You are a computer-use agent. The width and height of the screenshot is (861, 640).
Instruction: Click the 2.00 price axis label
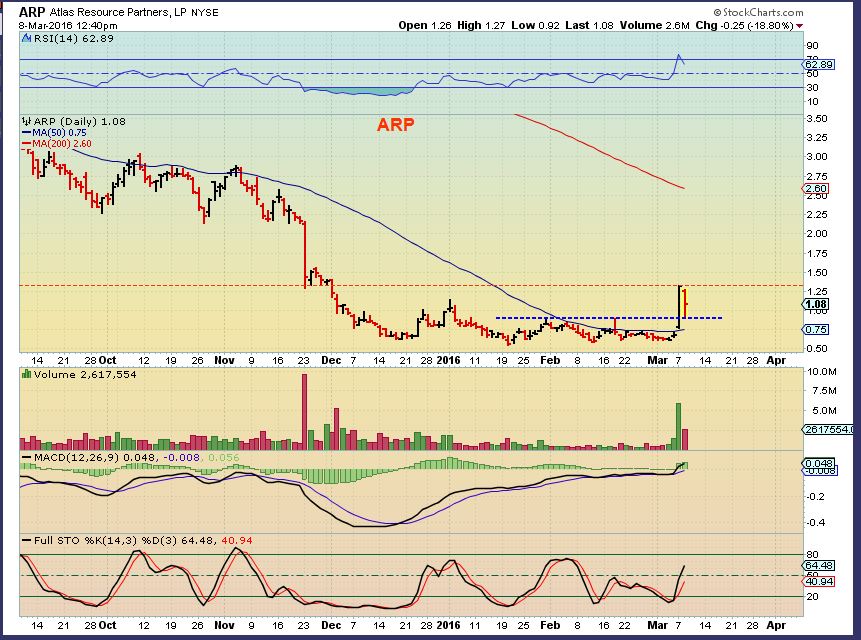coord(817,233)
